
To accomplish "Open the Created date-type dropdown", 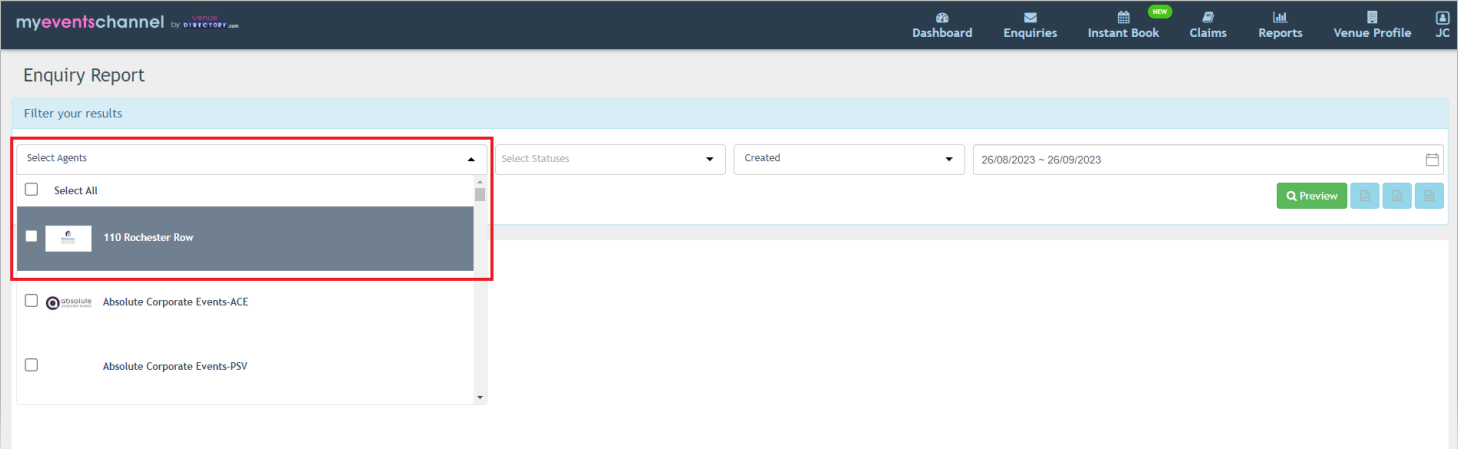I will point(849,159).
